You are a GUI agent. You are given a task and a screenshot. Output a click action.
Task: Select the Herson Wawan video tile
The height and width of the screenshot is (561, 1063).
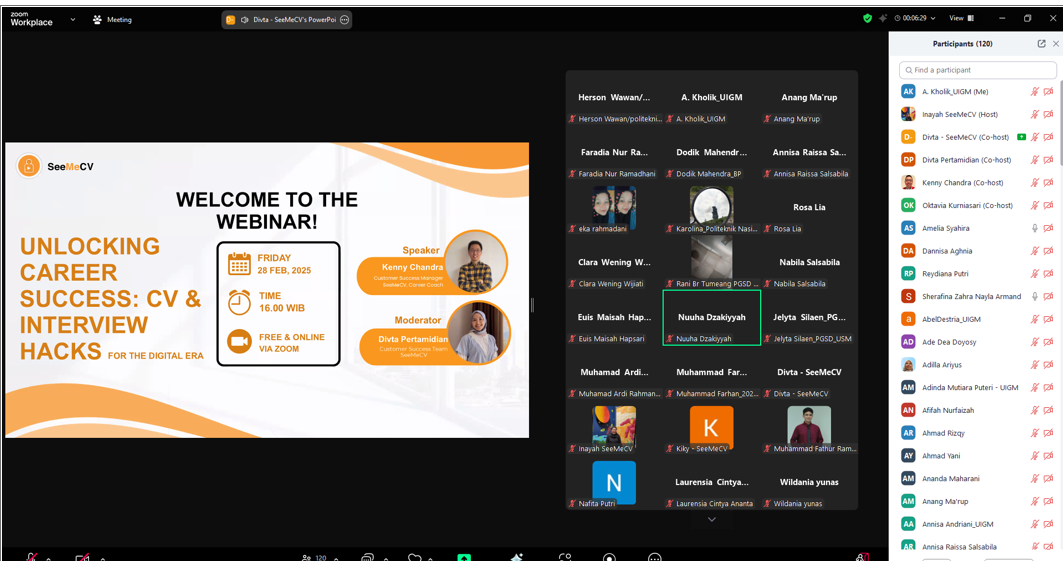coord(614,98)
